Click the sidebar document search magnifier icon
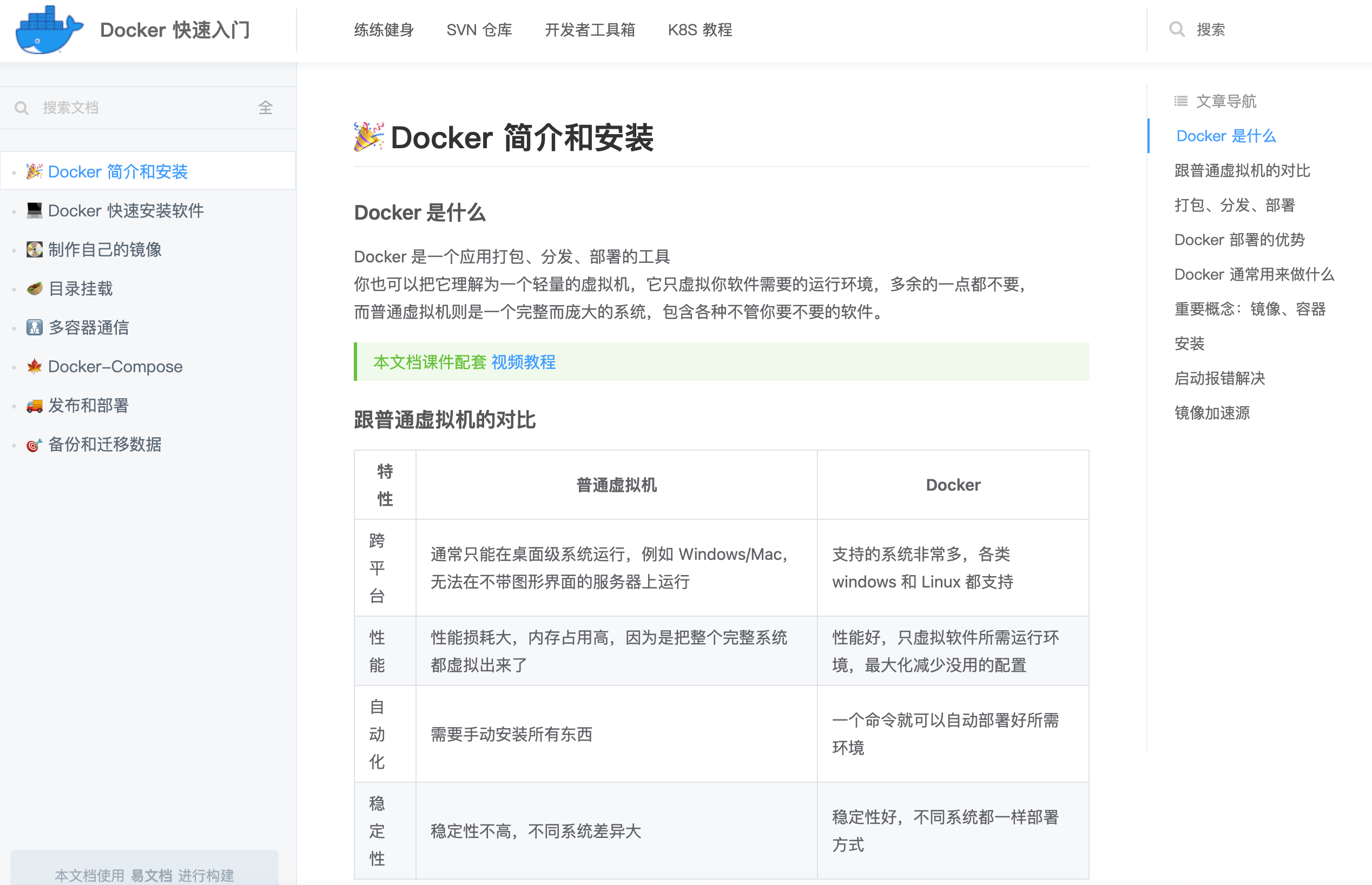The height and width of the screenshot is (885, 1372). click(21, 108)
